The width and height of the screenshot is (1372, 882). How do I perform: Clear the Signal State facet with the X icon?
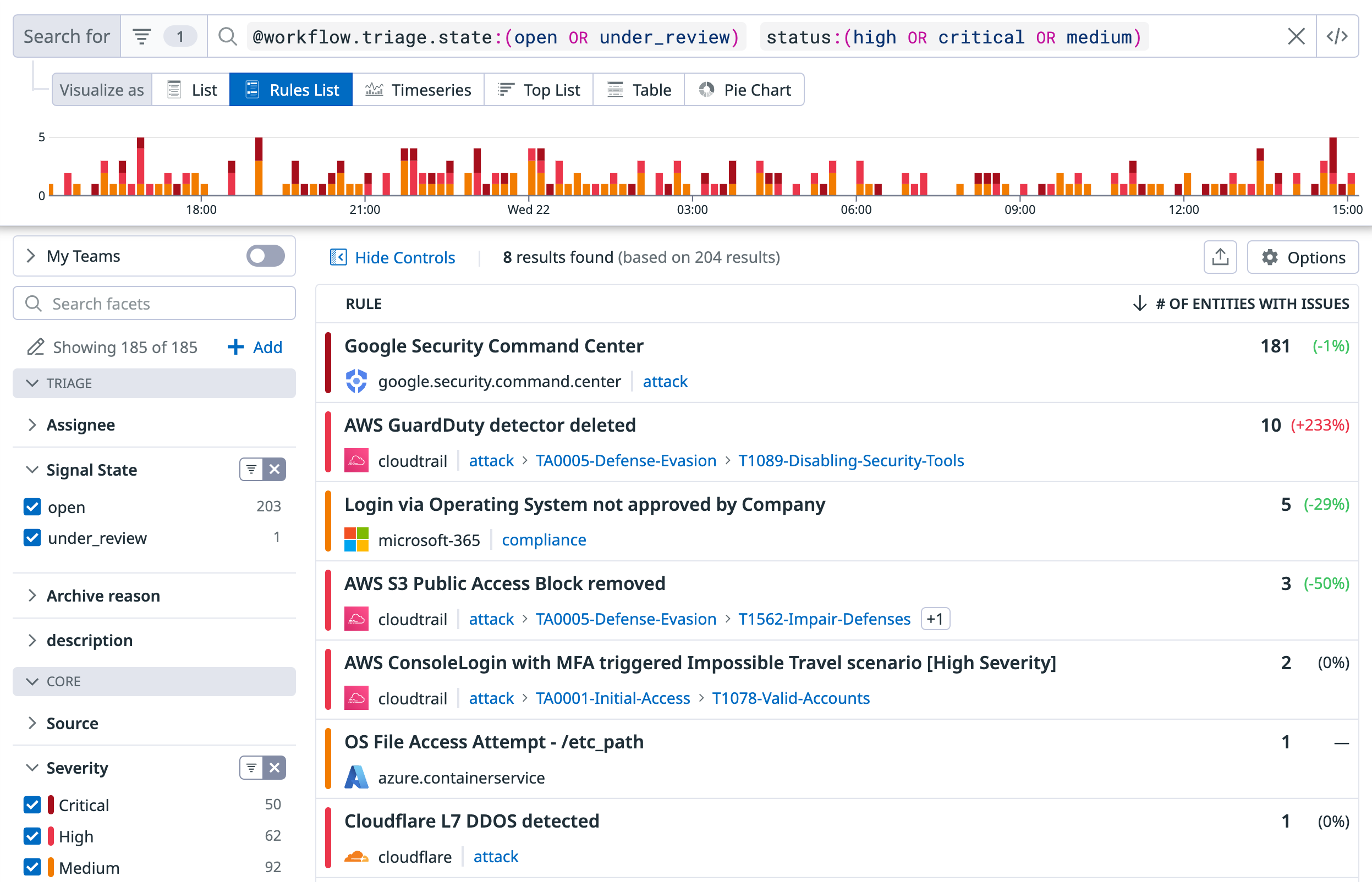click(275, 469)
